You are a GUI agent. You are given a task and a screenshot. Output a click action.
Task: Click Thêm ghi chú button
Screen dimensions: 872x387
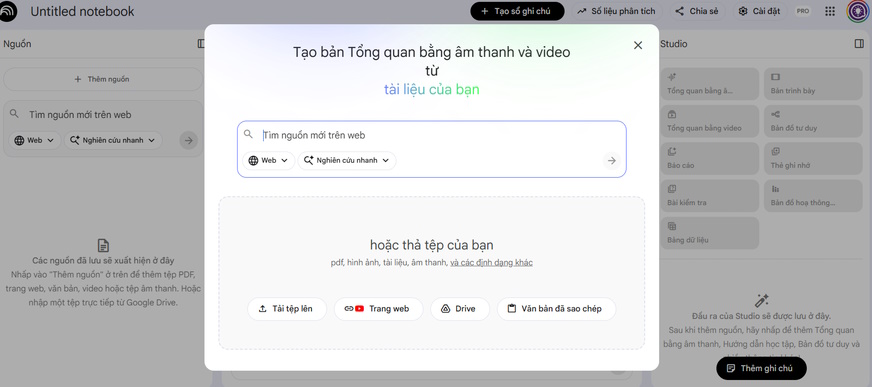pos(761,368)
